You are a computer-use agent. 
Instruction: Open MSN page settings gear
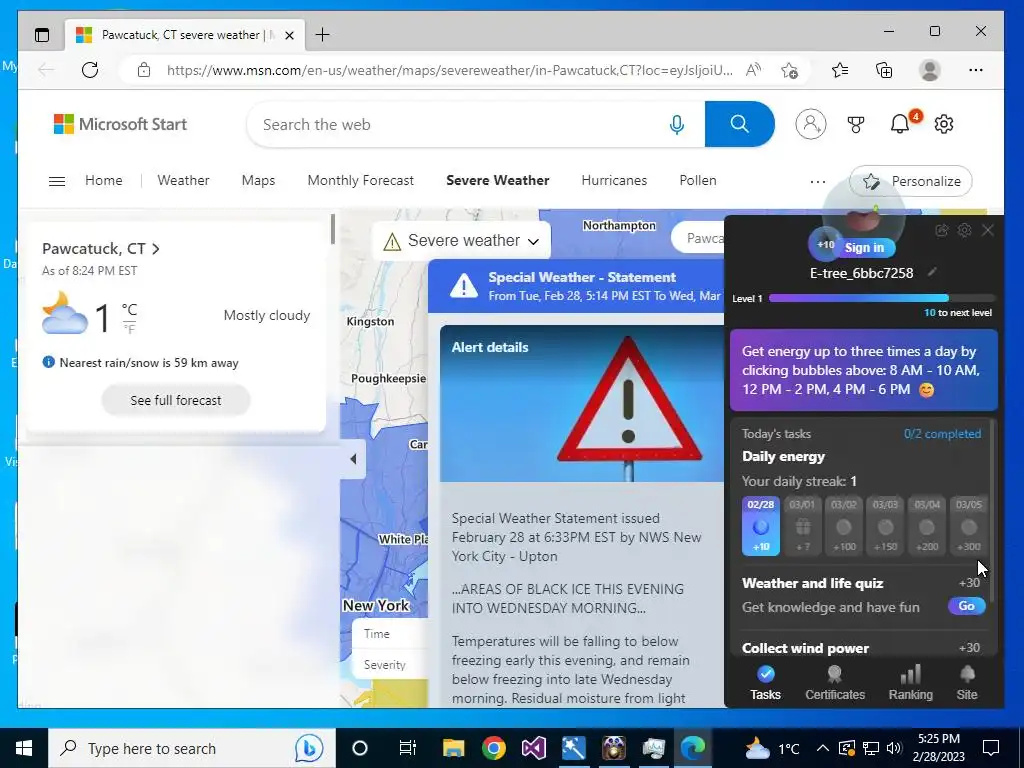pyautogui.click(x=944, y=123)
